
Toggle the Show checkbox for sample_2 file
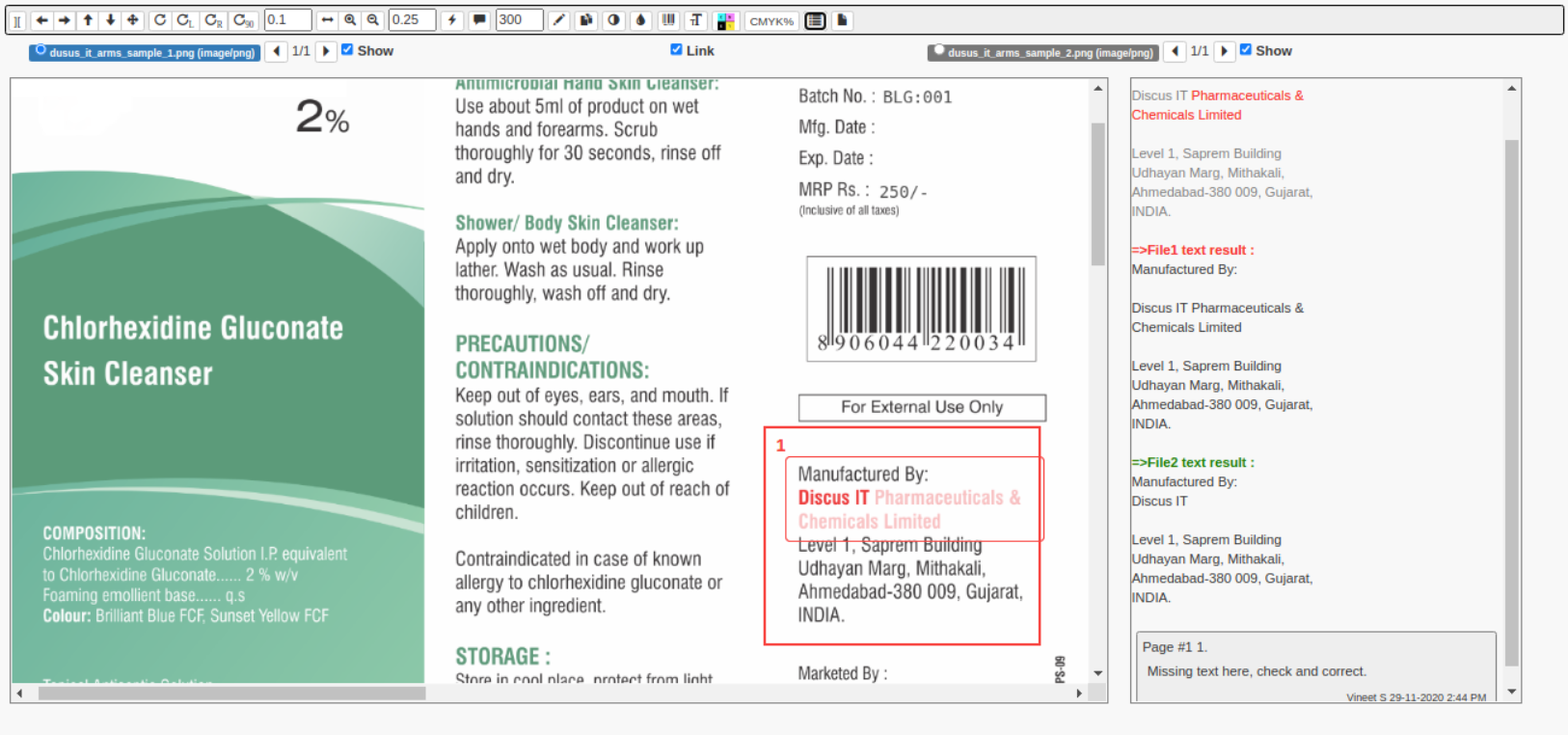coord(1246,50)
